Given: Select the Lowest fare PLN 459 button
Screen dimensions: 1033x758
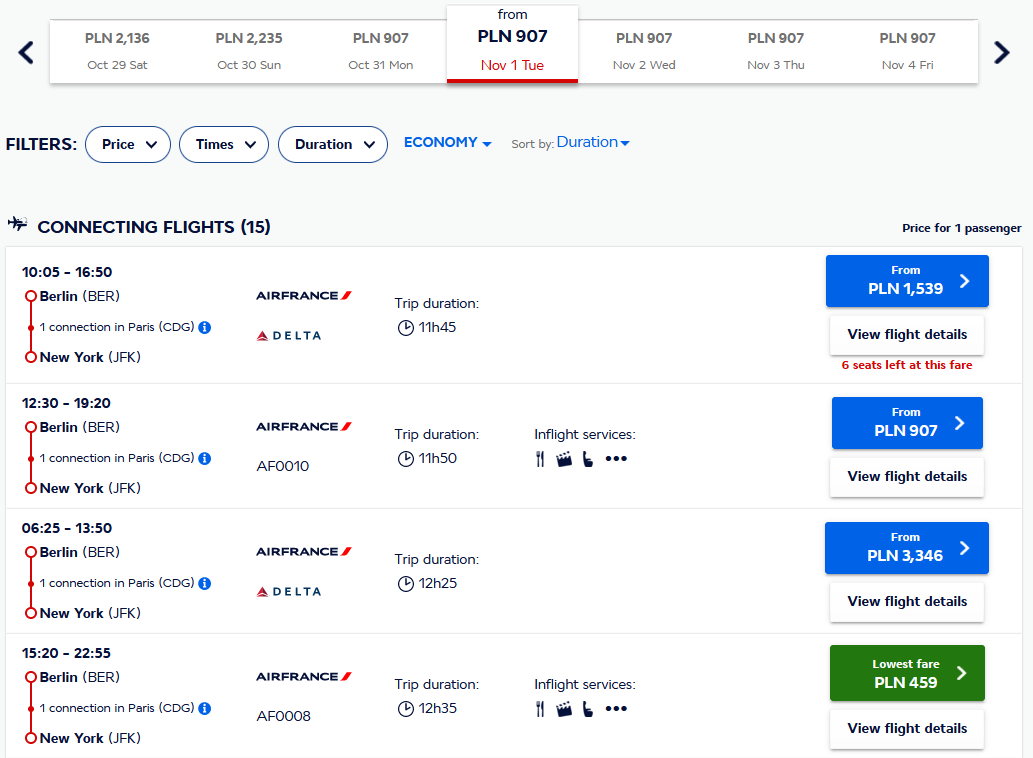Looking at the screenshot, I should click(907, 673).
